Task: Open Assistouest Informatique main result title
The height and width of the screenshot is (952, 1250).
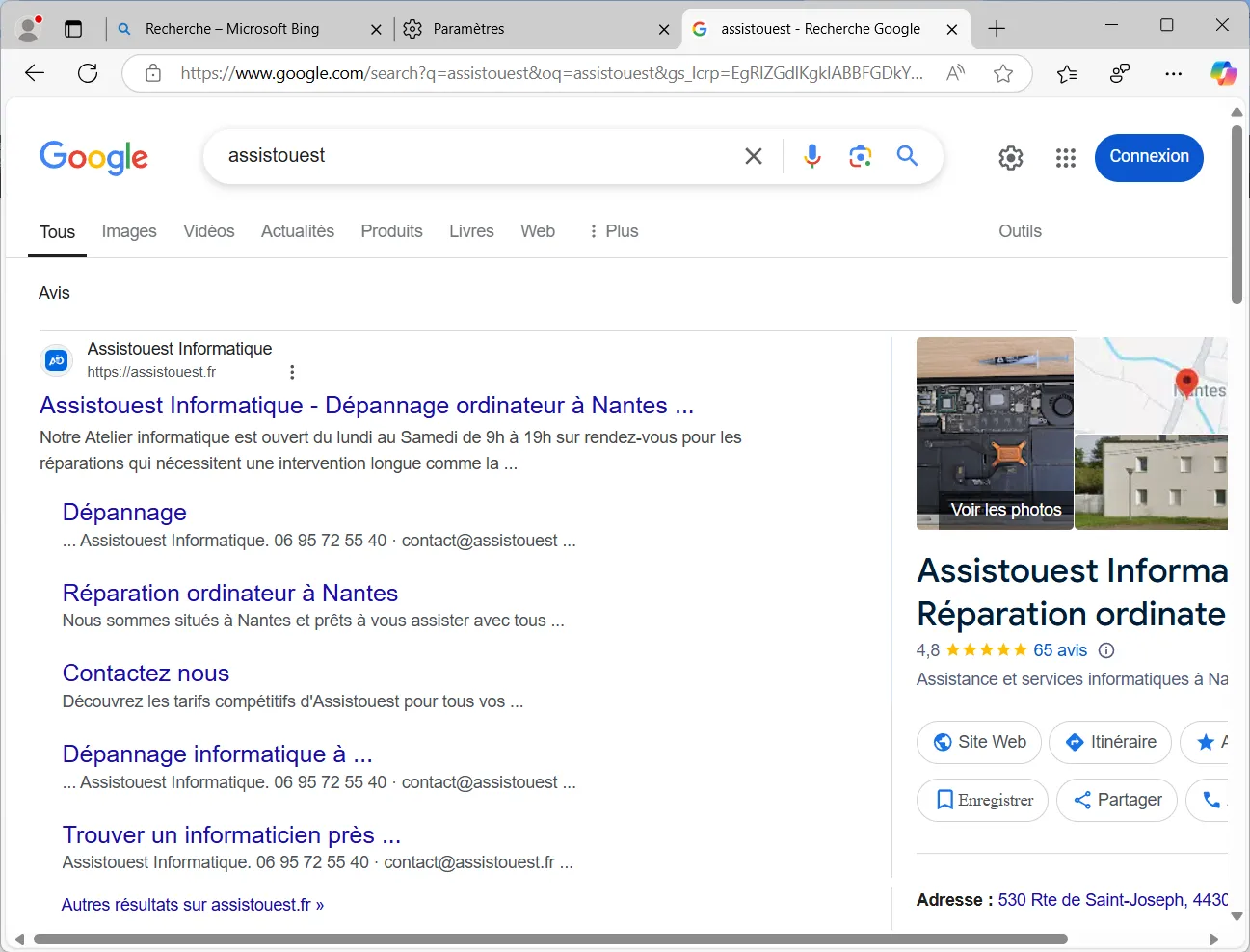Action: tap(366, 406)
